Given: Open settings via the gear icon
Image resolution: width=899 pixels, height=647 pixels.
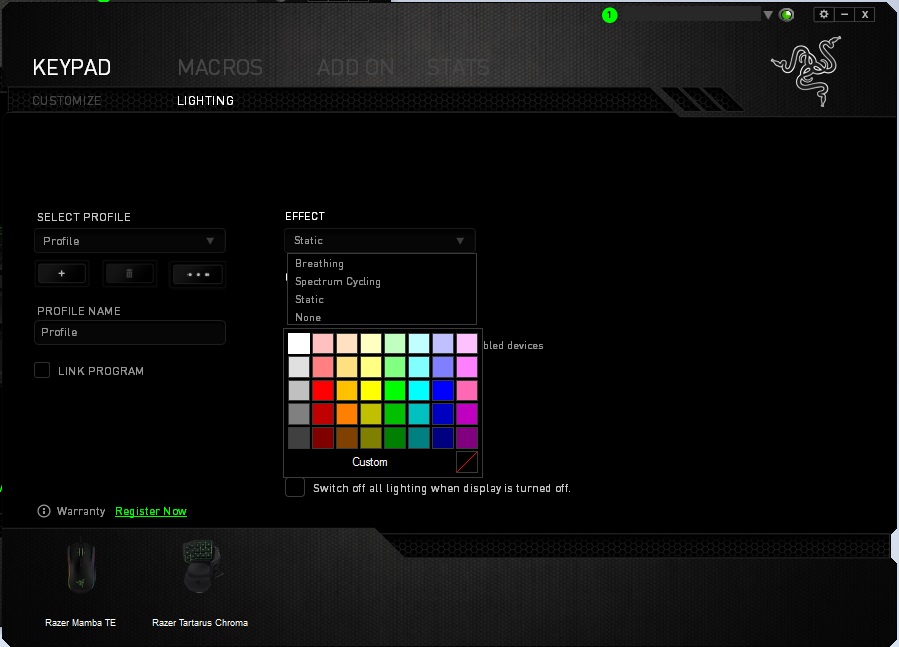Looking at the screenshot, I should point(824,14).
